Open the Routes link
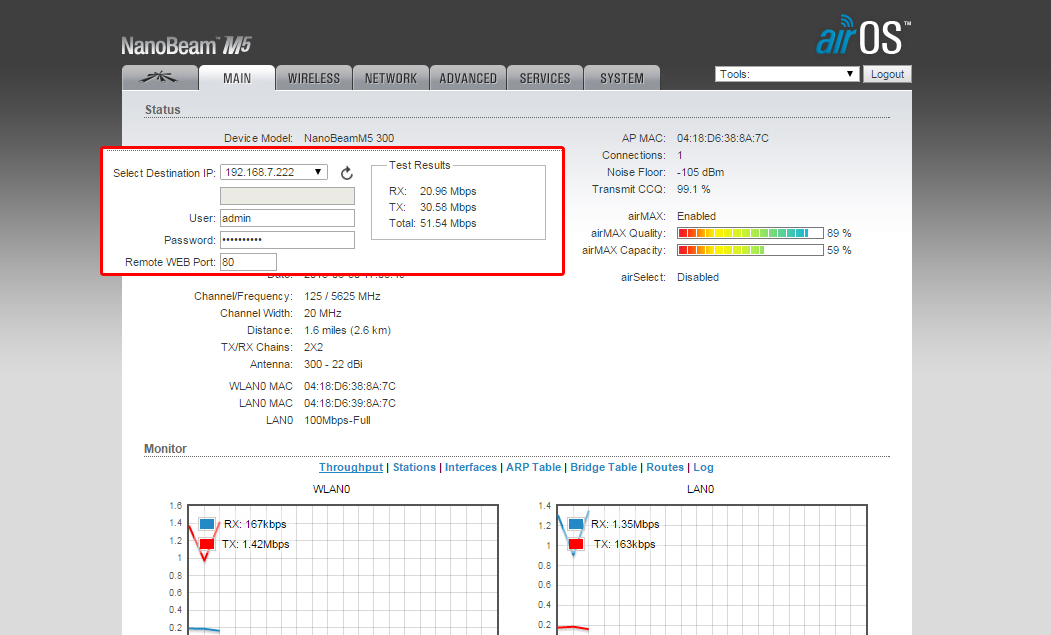1051x635 pixels. (x=665, y=467)
